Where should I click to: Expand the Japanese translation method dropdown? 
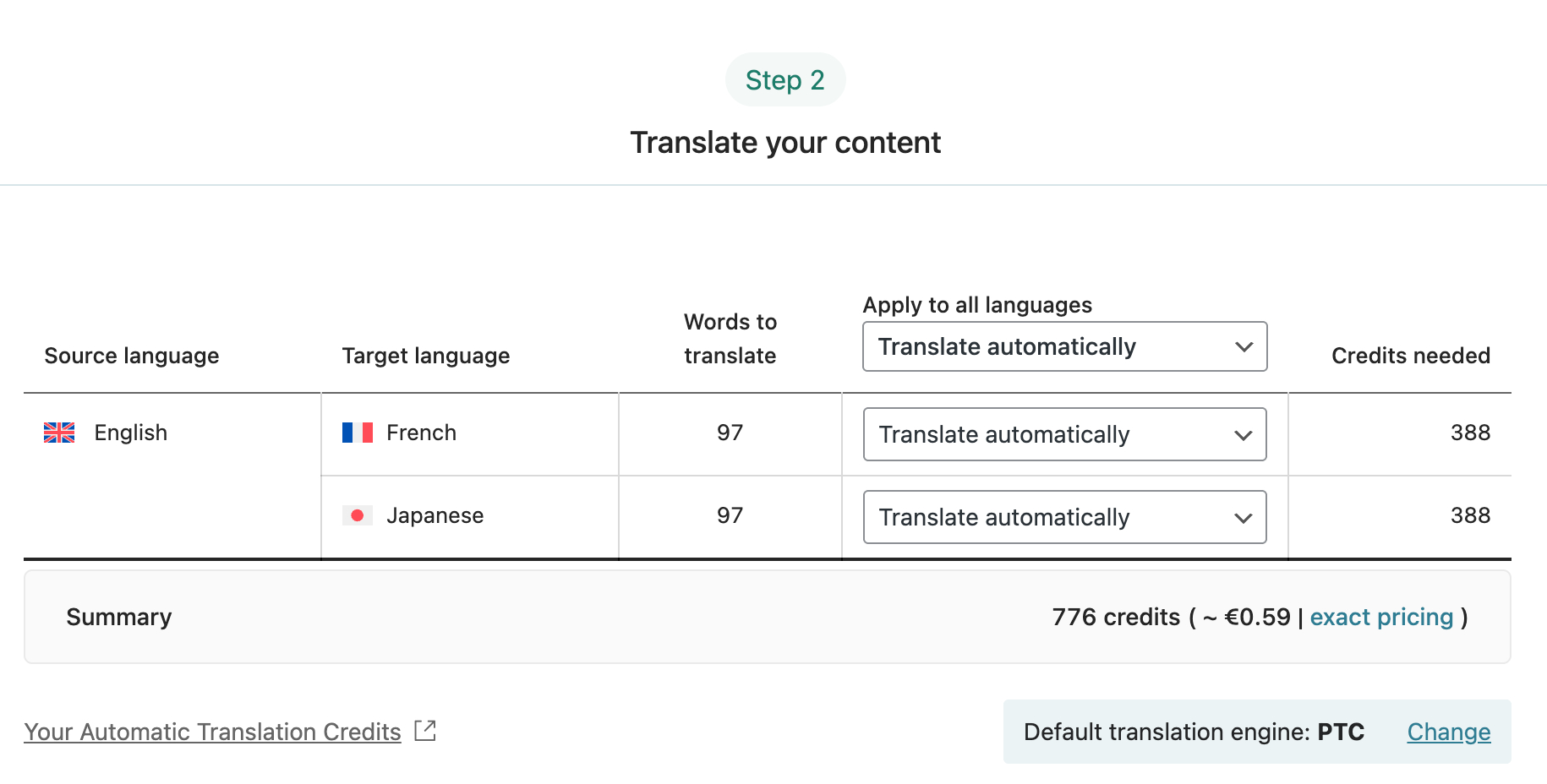[1064, 517]
